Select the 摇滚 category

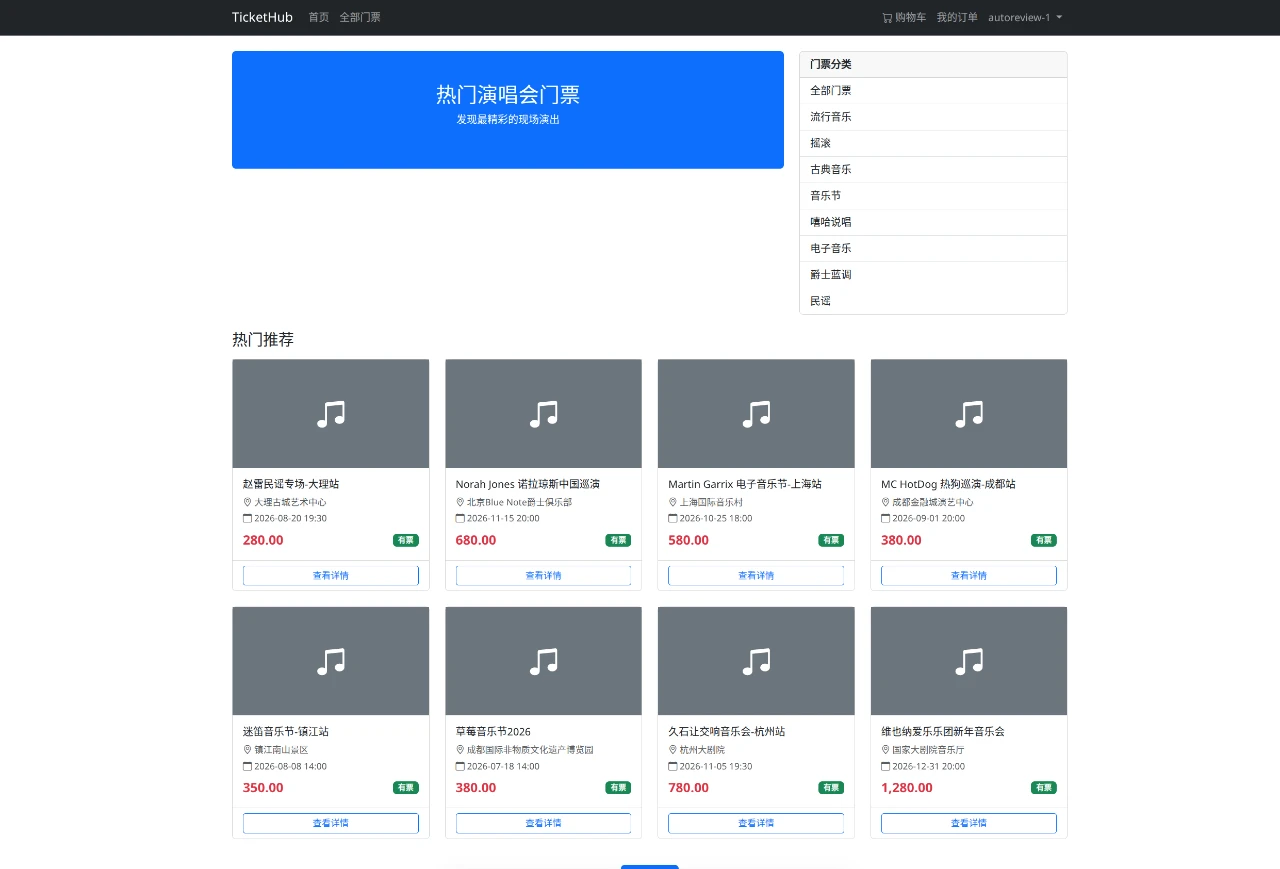tap(933, 143)
